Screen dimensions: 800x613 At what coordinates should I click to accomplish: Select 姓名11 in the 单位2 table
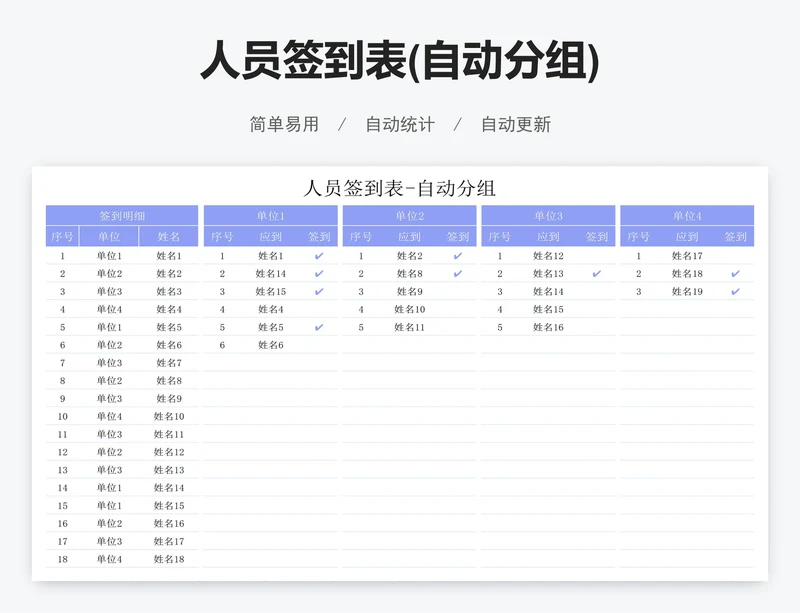tap(409, 327)
